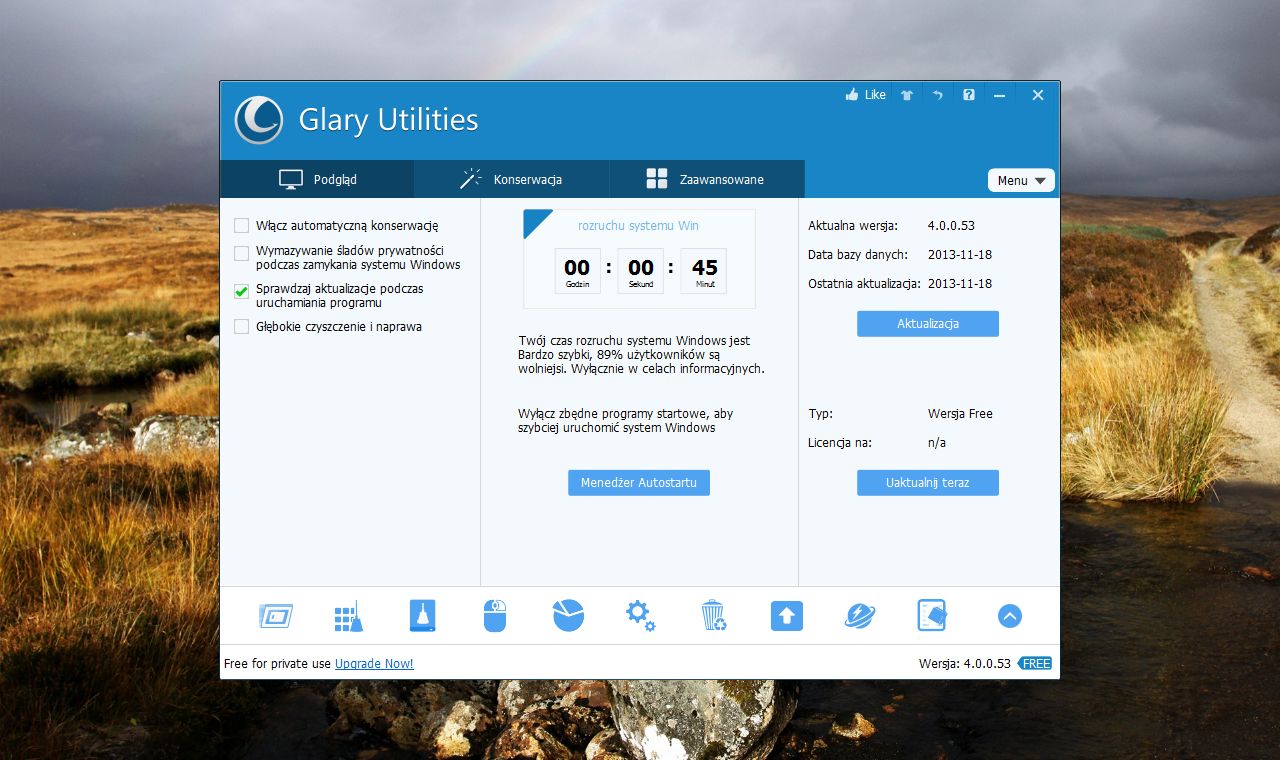The image size is (1280, 760).
Task: Minimize the Glary Utilities window
Action: (1000, 95)
